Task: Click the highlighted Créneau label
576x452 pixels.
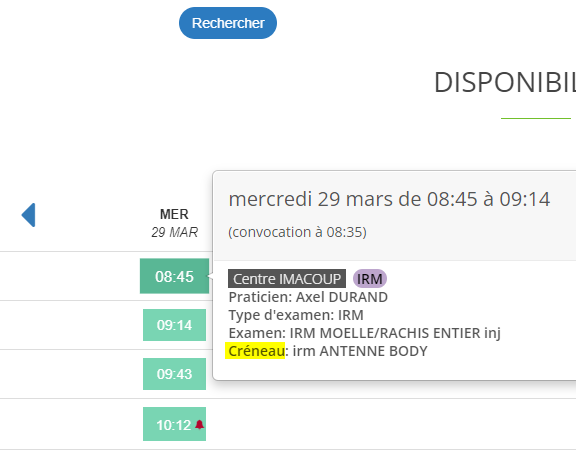Action: (255, 351)
